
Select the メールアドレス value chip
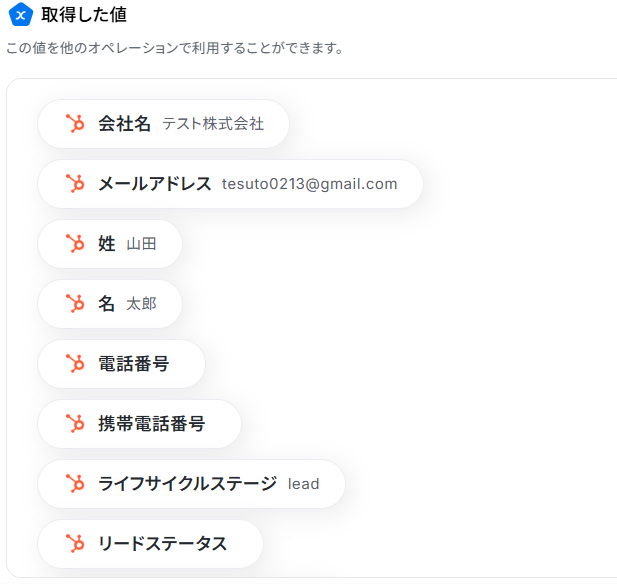[x=230, y=184]
